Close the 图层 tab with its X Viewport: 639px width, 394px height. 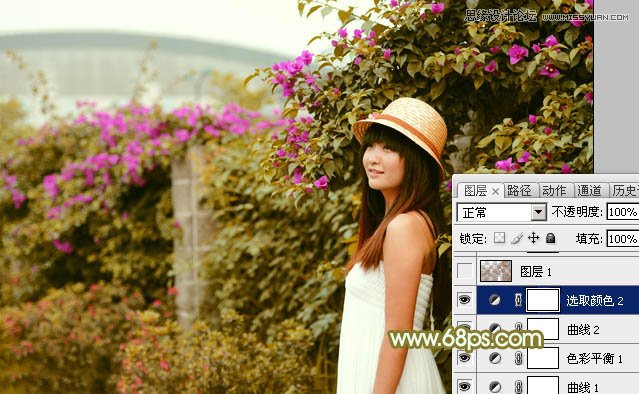coord(495,191)
